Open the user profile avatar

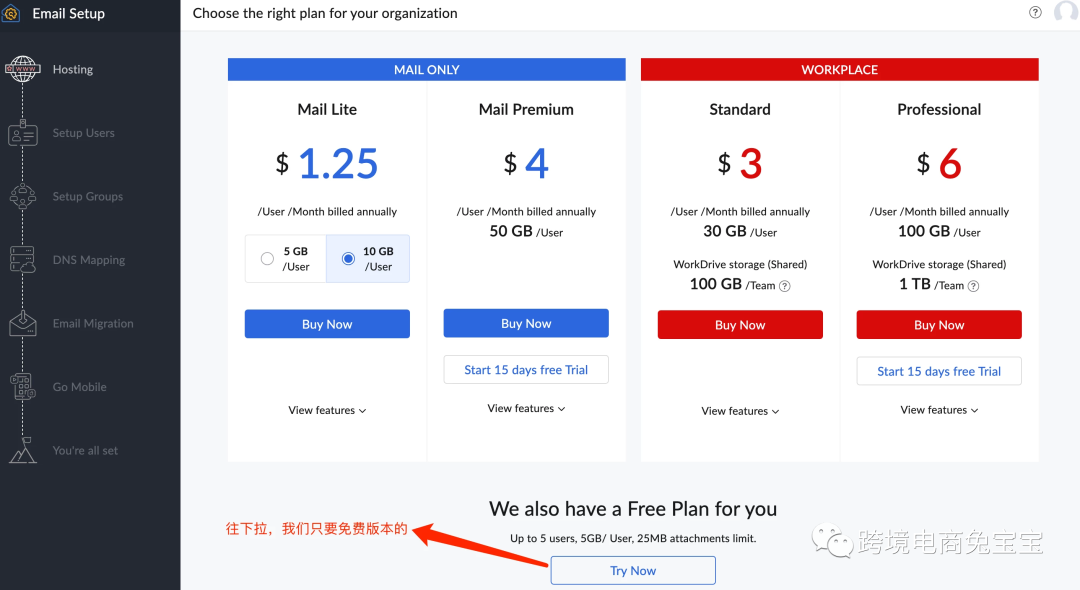[x=1066, y=13]
